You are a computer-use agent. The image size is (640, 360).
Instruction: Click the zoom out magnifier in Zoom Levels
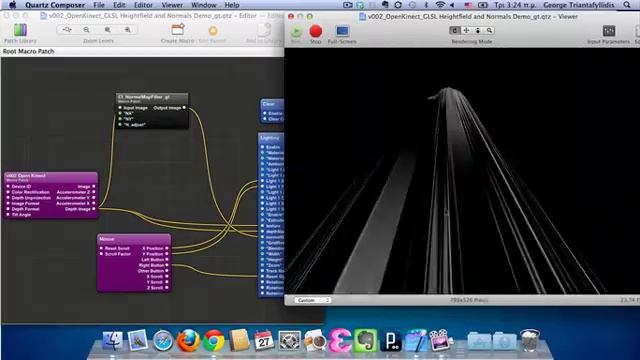click(x=87, y=30)
